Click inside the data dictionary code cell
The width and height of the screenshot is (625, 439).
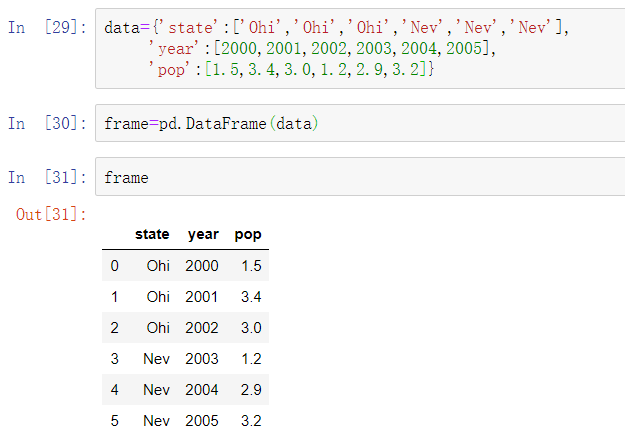pyautogui.click(x=360, y=48)
